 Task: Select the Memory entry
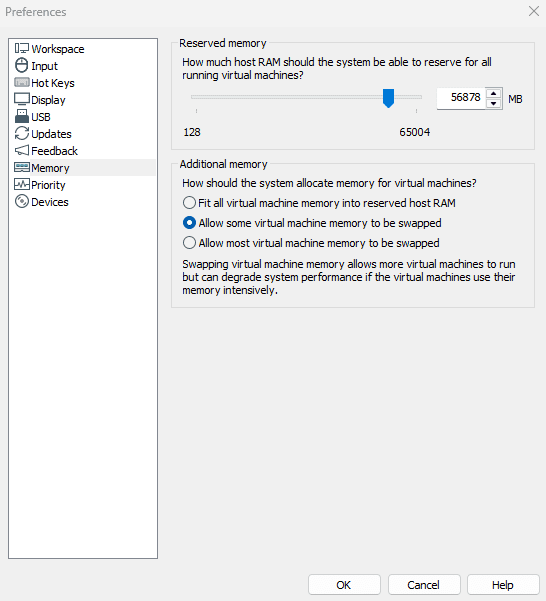[x=50, y=168]
